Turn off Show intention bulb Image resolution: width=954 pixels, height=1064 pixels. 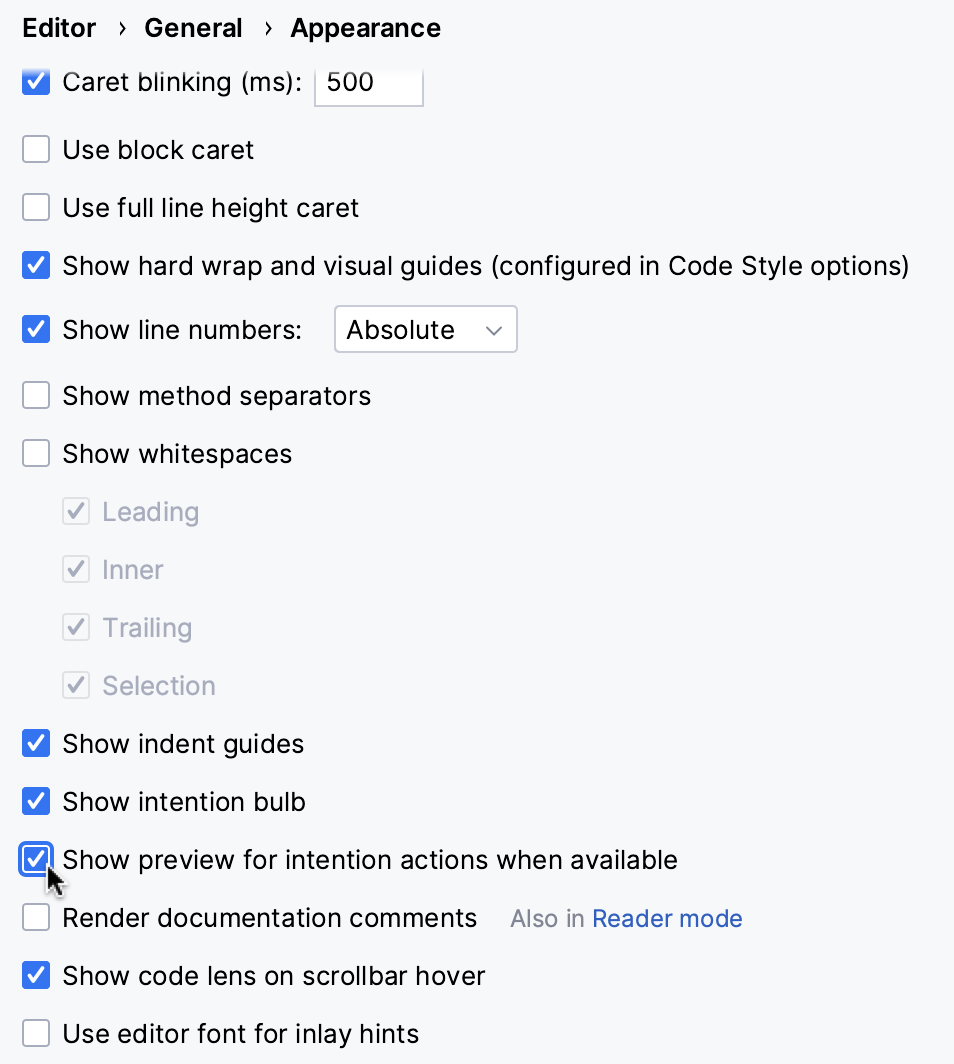point(36,801)
